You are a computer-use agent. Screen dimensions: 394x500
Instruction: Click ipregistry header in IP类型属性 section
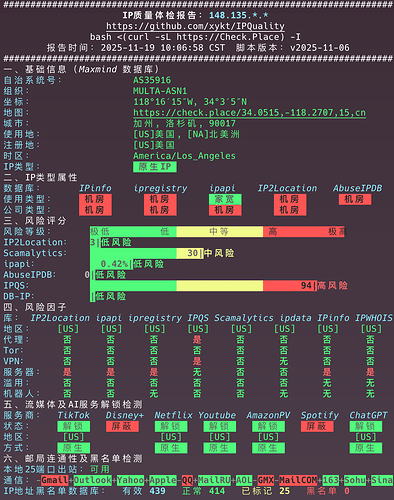160,188
